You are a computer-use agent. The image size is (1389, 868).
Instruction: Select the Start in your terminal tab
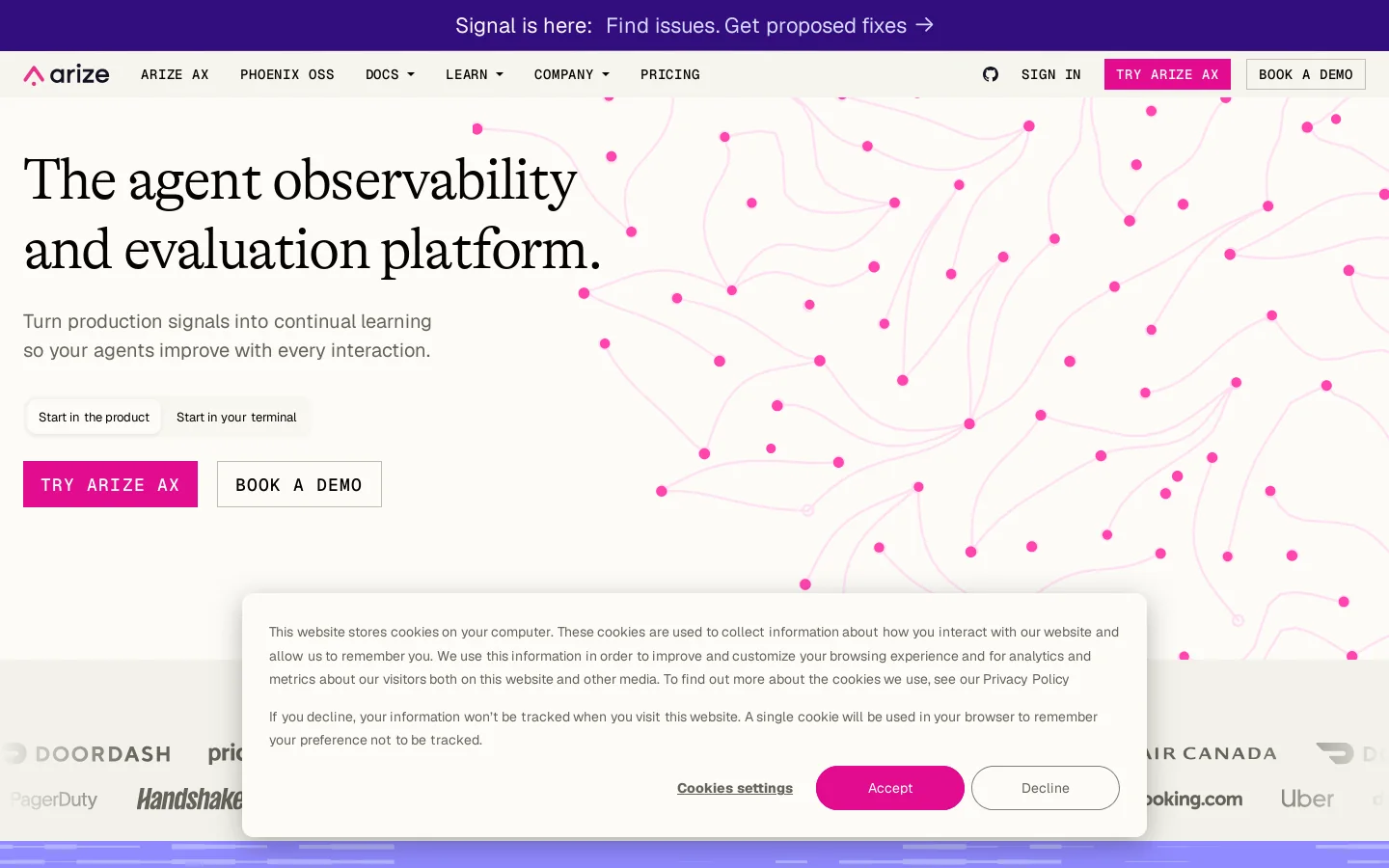[236, 418]
